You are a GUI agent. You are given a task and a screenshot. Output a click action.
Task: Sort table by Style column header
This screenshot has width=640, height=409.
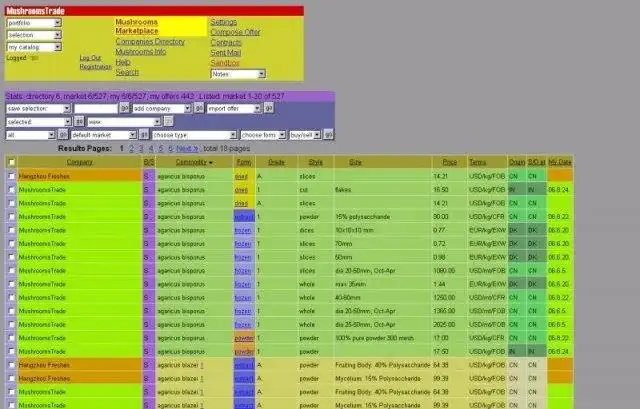click(x=316, y=162)
